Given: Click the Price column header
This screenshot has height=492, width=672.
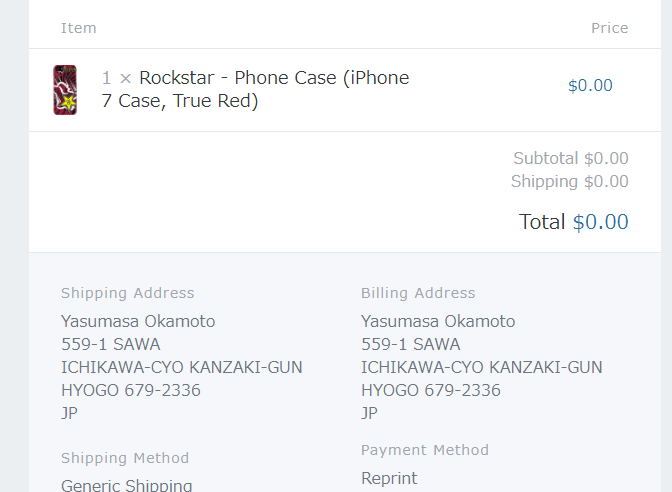Looking at the screenshot, I should coord(609,28).
